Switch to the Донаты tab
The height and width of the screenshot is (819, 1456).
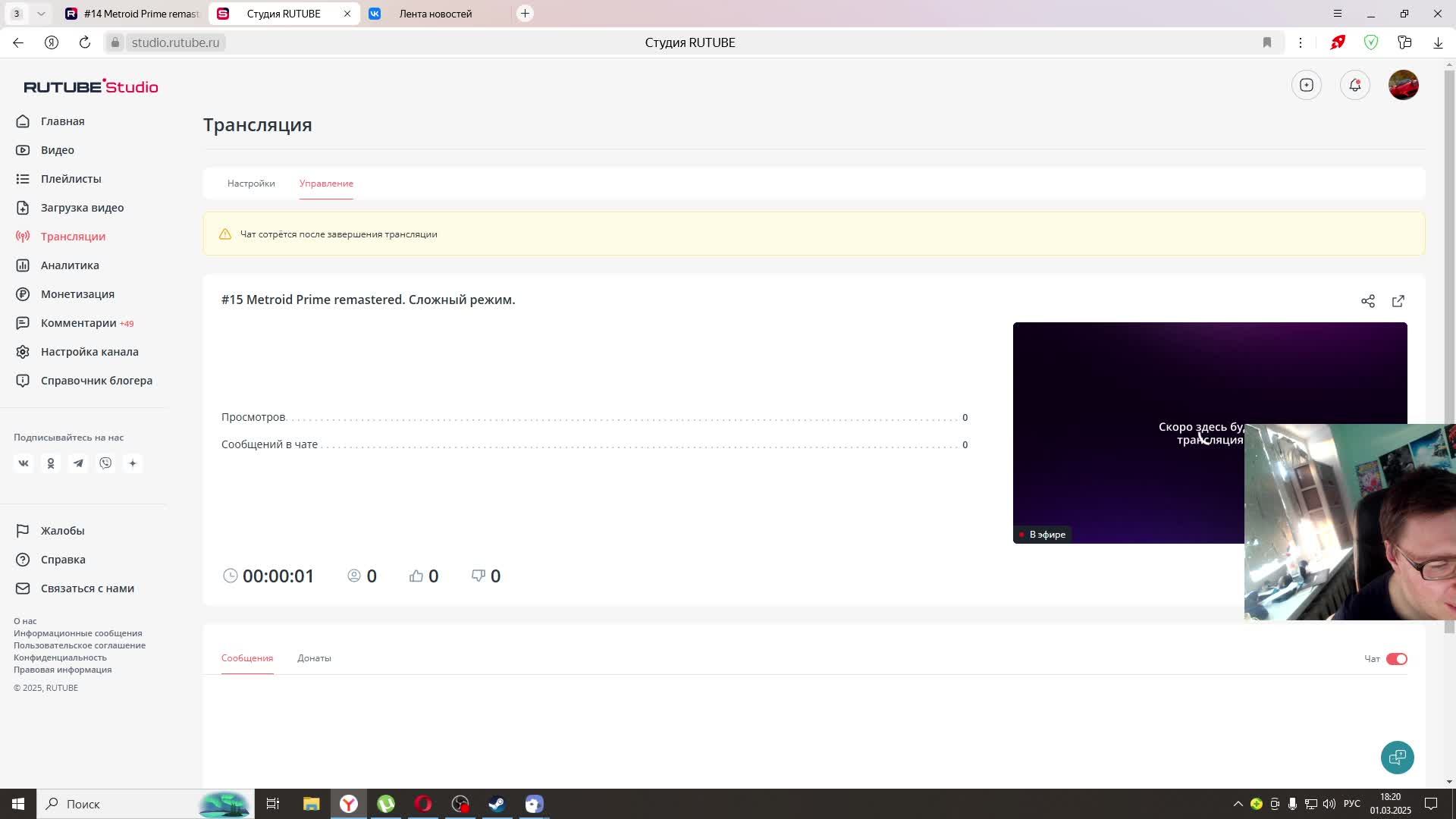click(314, 658)
